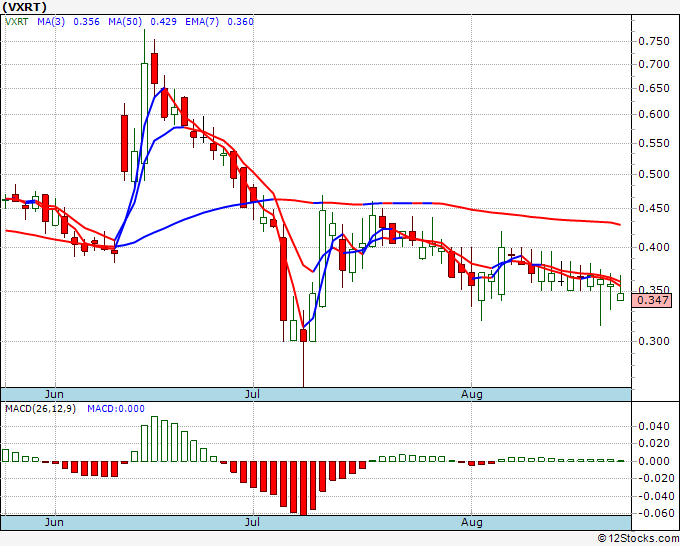Click the deepest red MACD histogram bar
680x546 pixels.
(x=303, y=488)
